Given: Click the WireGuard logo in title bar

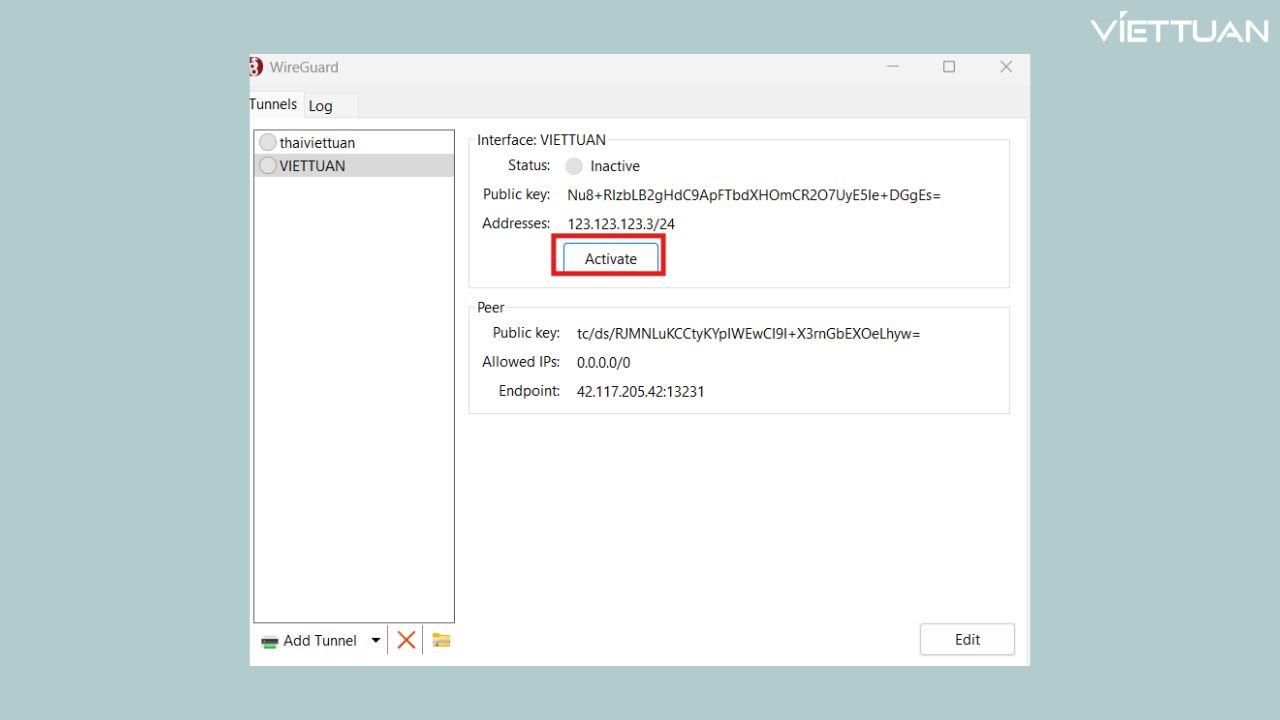Looking at the screenshot, I should coord(256,67).
